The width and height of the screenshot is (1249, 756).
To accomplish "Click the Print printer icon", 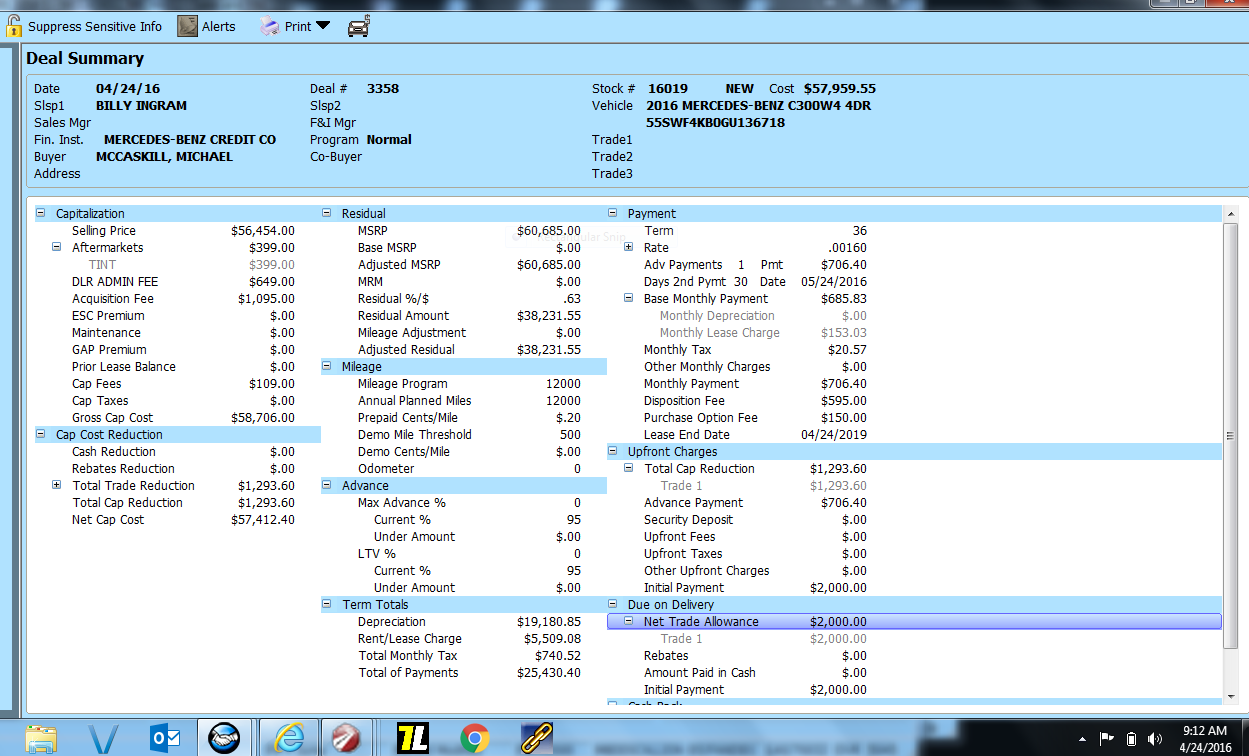I will point(270,27).
